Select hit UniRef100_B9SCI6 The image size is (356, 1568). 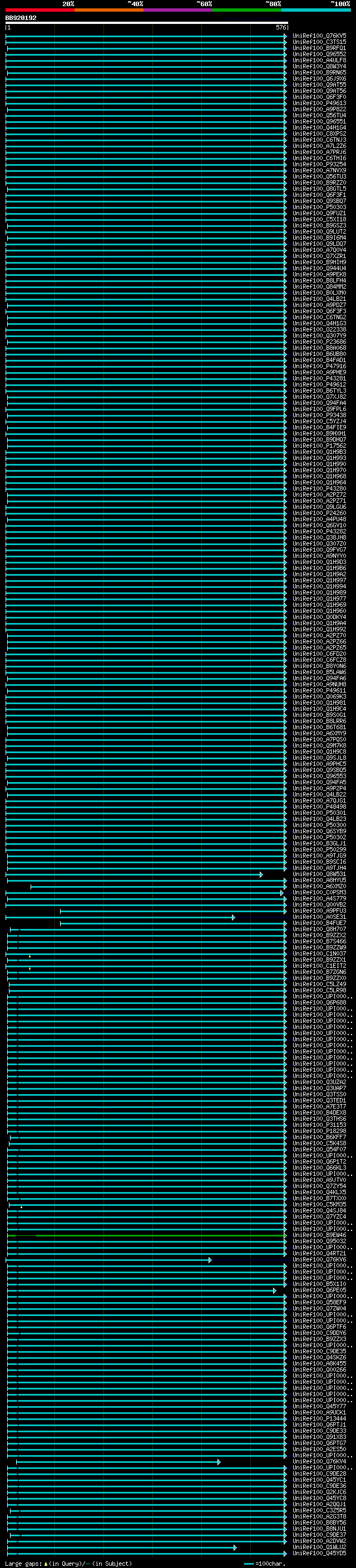319,861
